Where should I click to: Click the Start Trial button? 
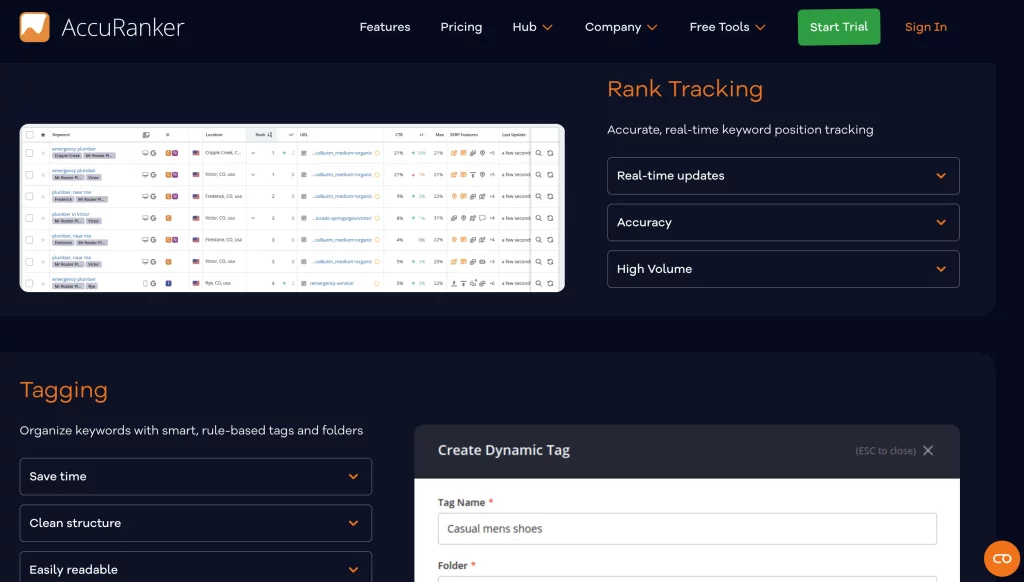[839, 27]
